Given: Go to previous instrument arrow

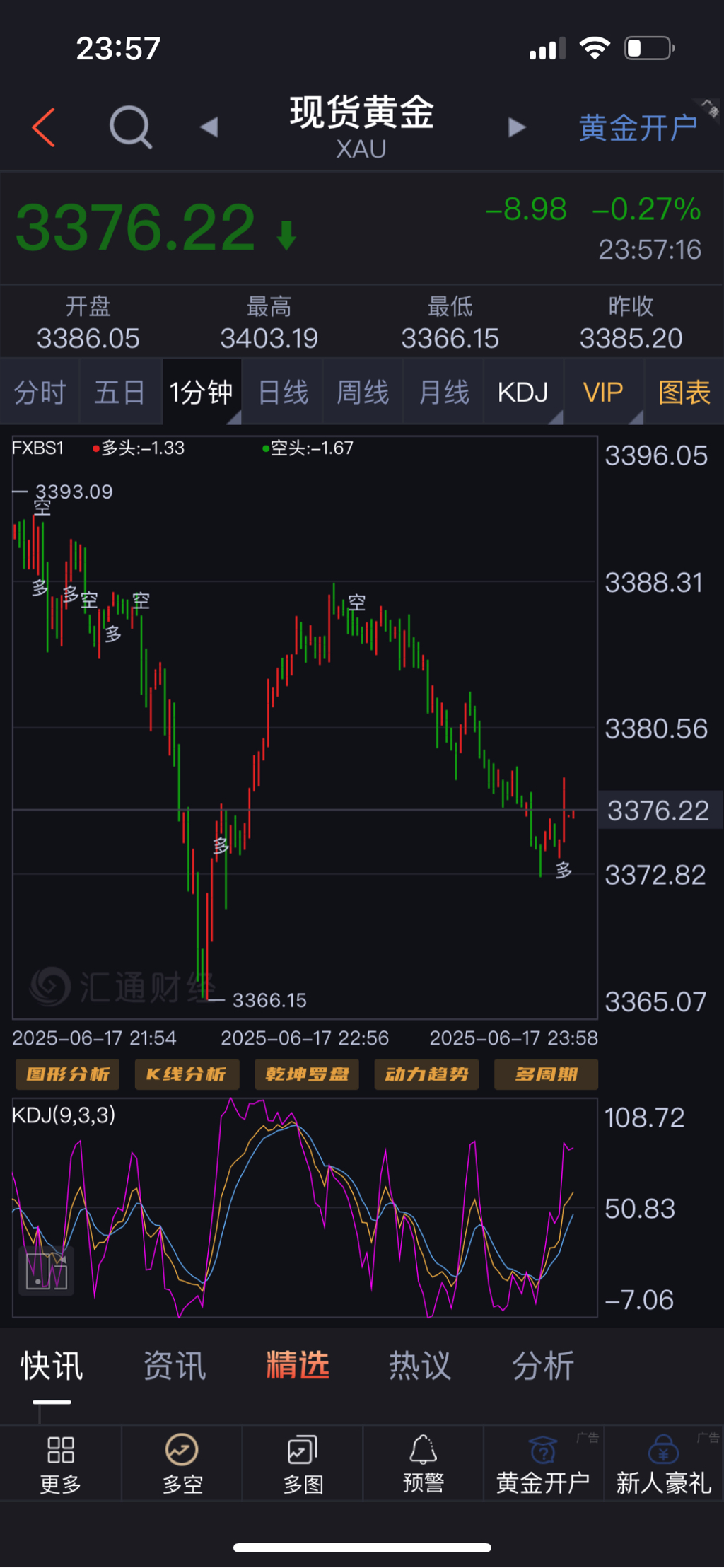Looking at the screenshot, I should [209, 127].
